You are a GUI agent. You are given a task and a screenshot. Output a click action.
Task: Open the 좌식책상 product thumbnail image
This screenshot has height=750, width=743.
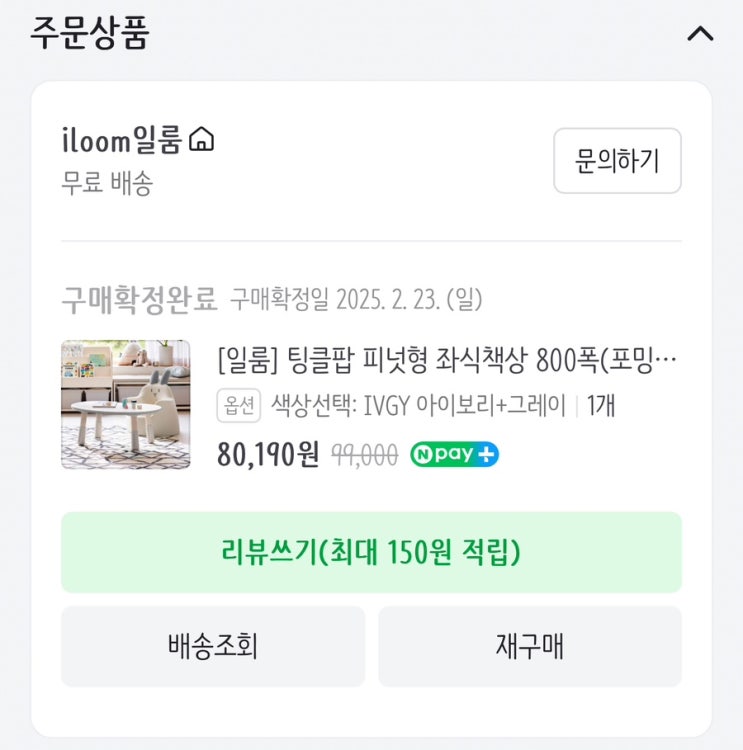pos(126,405)
